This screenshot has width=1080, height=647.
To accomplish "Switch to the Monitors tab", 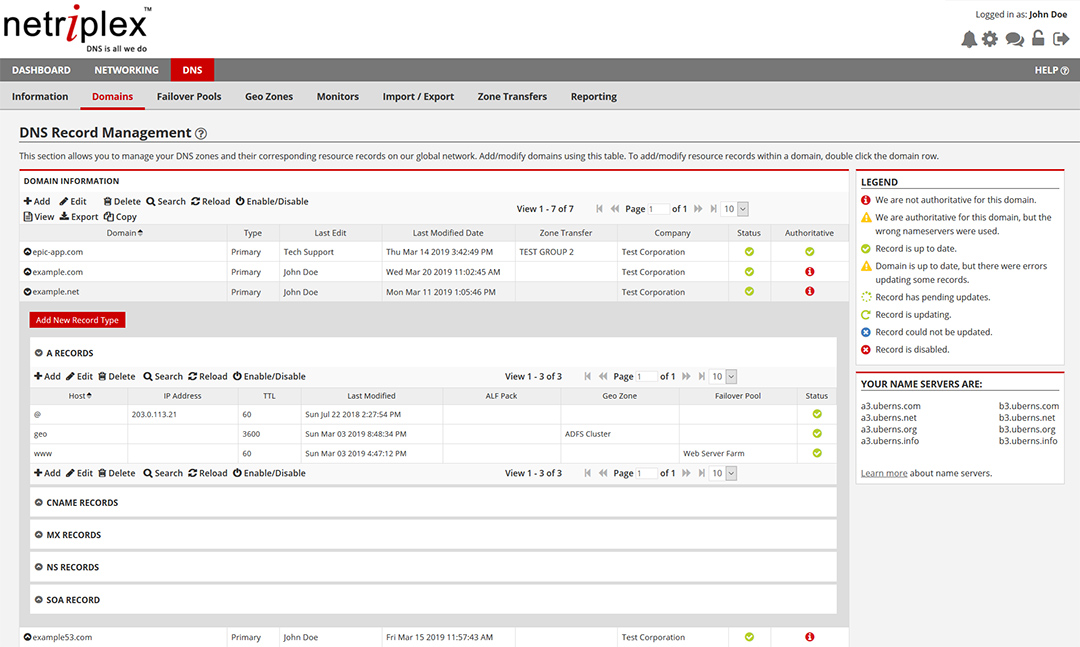I will pyautogui.click(x=338, y=96).
